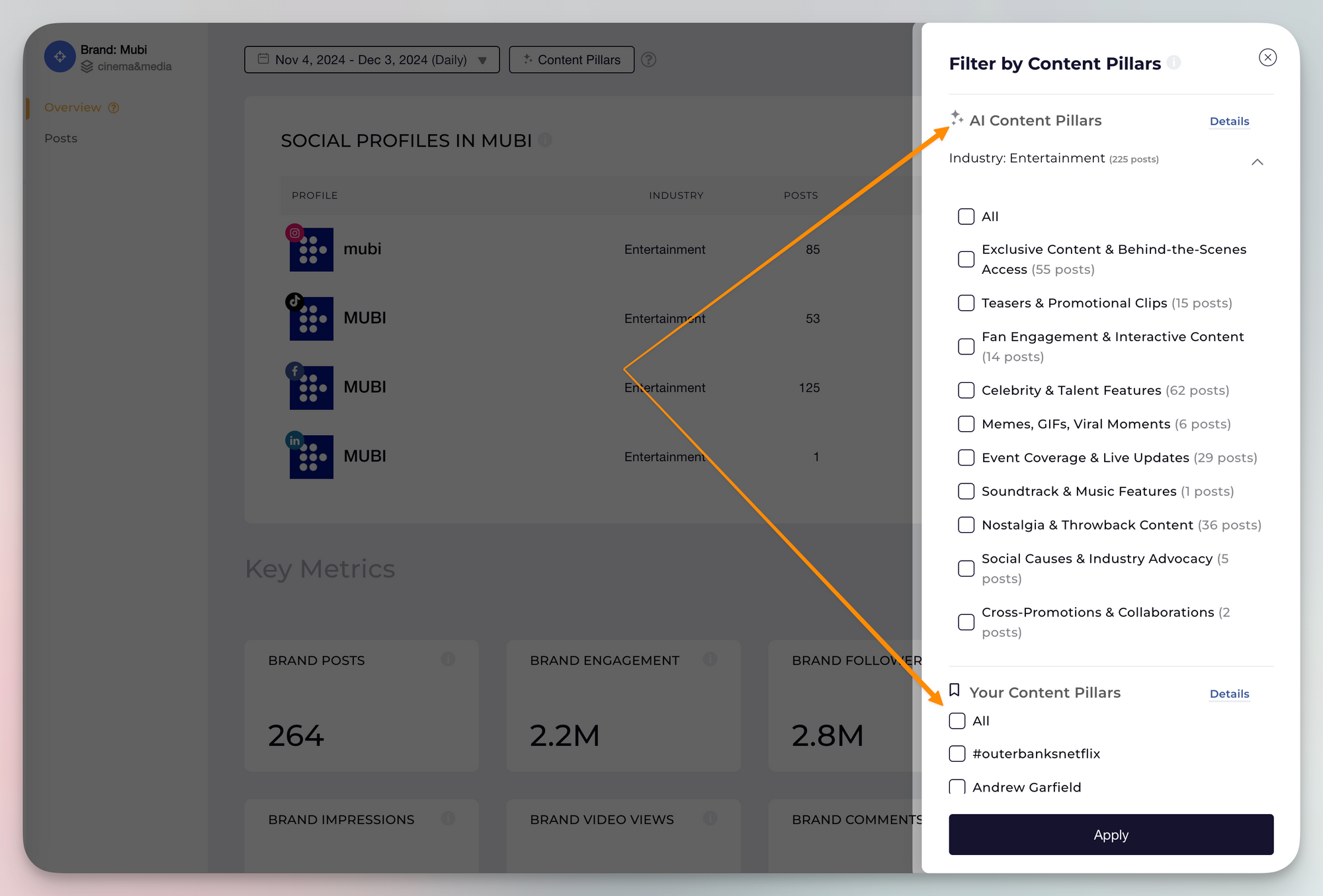The width and height of the screenshot is (1323, 896).
Task: Click the Instagram mubi profile thumbnail
Action: 311,249
